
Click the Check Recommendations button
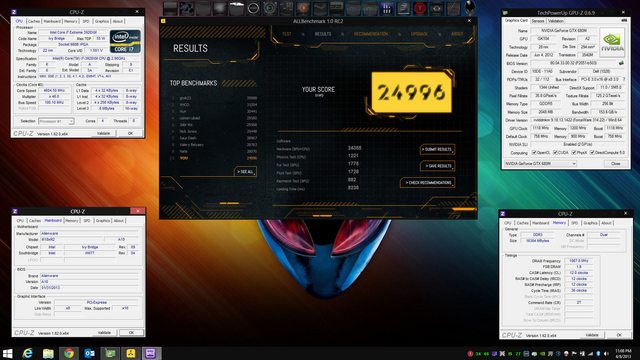coord(428,182)
